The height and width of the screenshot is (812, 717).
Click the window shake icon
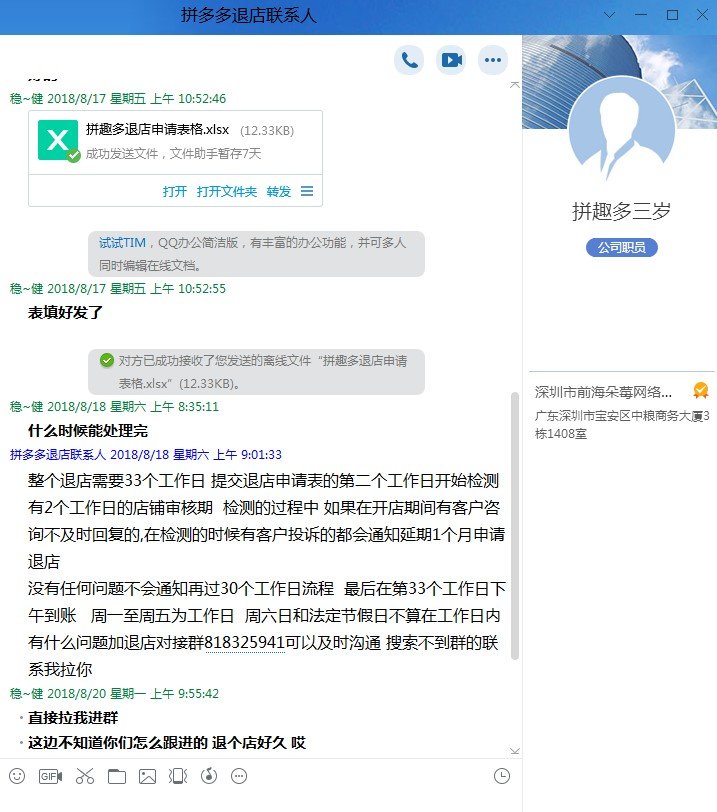pos(178,776)
